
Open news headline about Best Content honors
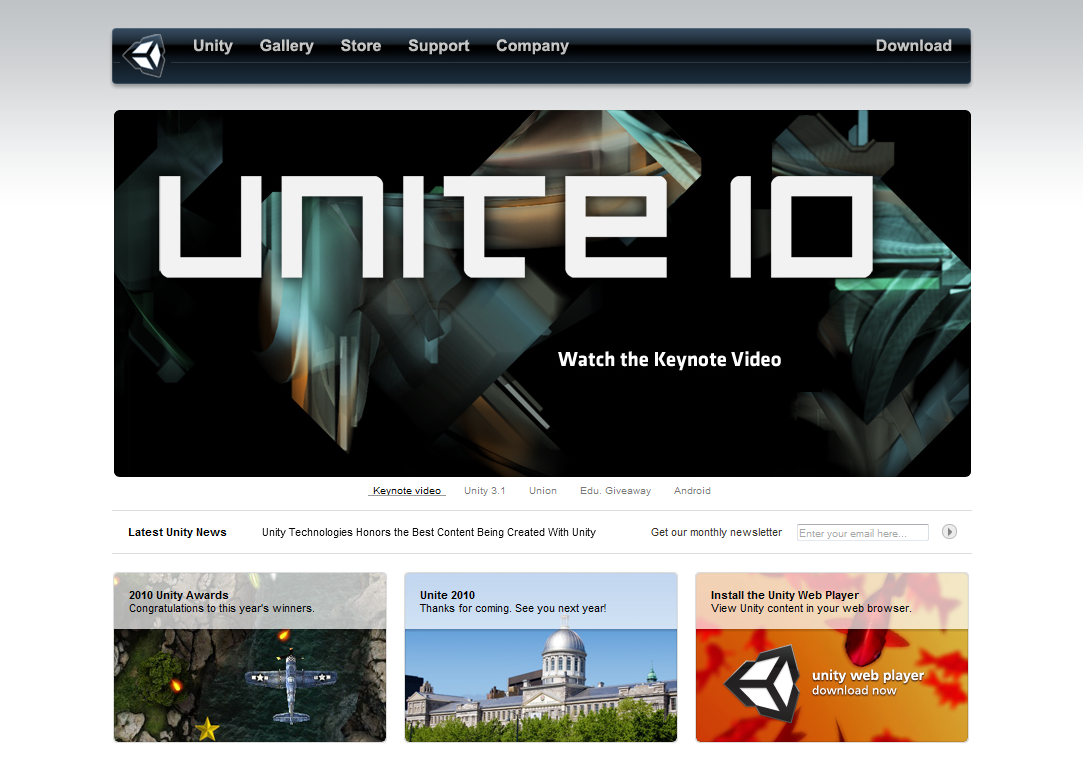[429, 532]
